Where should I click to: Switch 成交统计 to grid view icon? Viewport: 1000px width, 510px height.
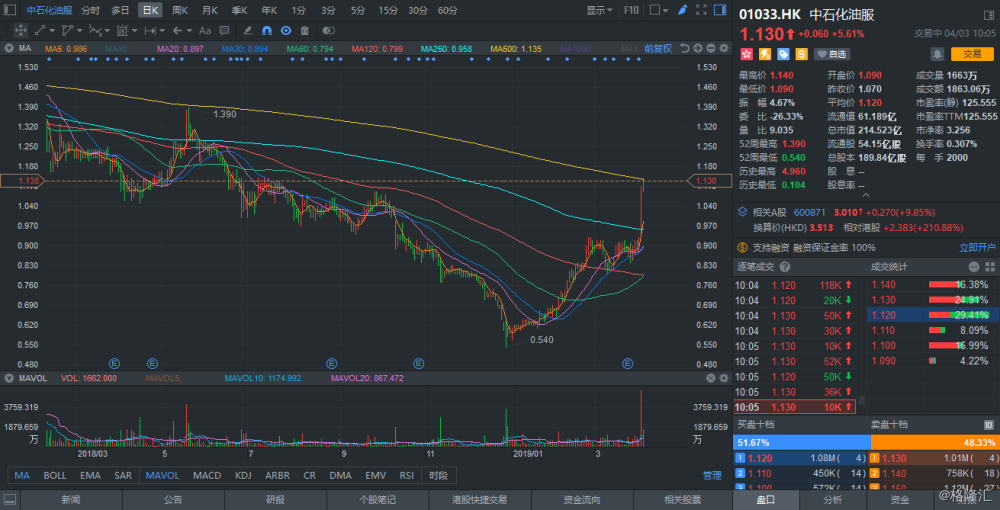[990, 267]
